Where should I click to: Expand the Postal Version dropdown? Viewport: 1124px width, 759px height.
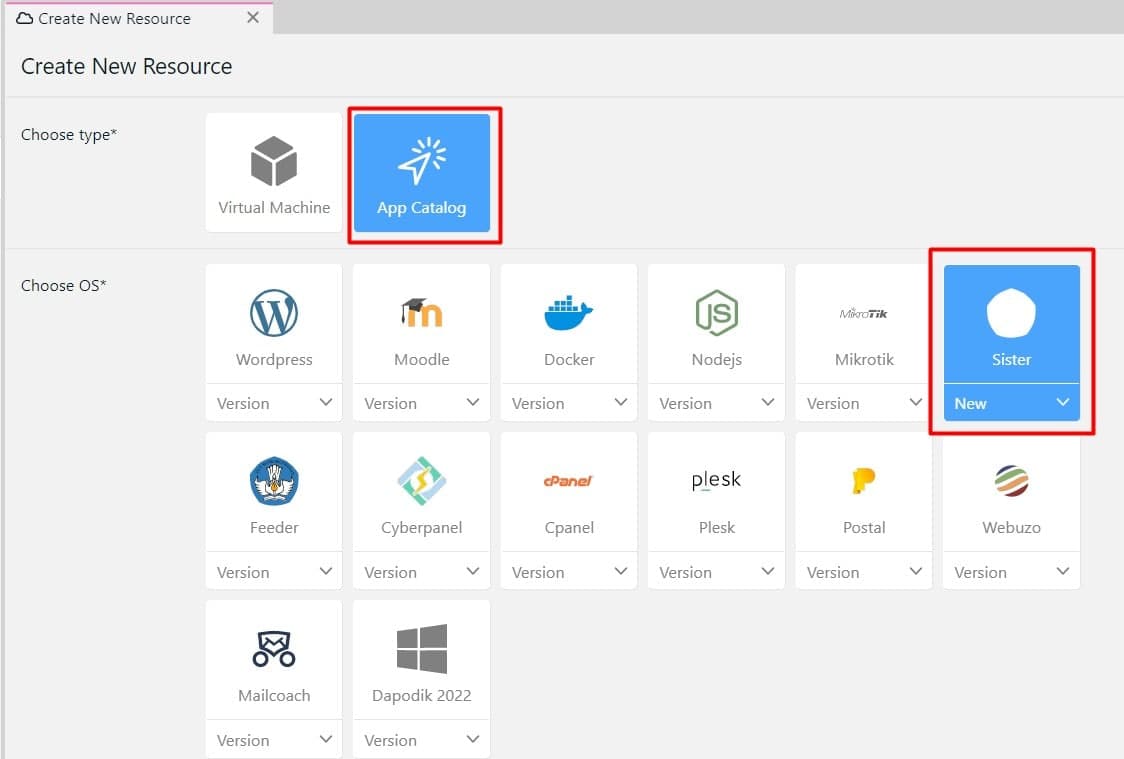[x=864, y=572]
